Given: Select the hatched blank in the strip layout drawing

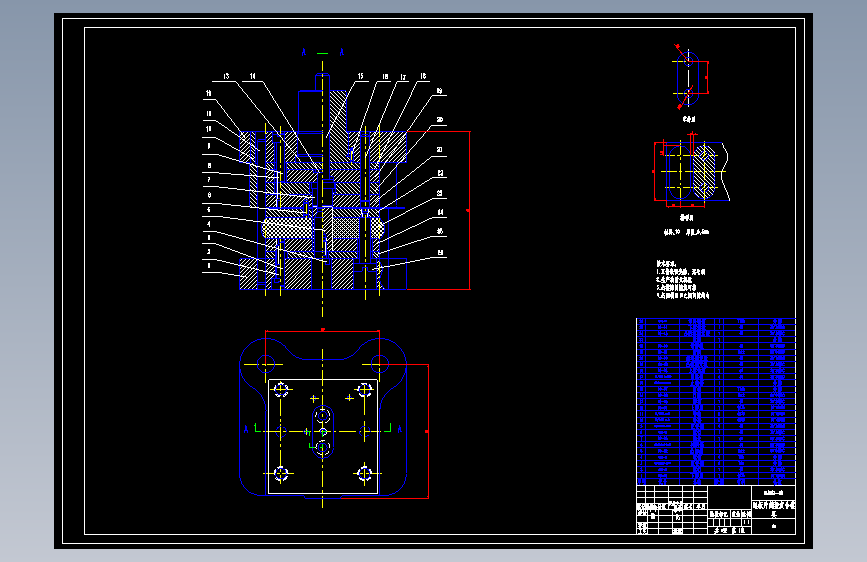Looking at the screenshot, I should (x=704, y=171).
